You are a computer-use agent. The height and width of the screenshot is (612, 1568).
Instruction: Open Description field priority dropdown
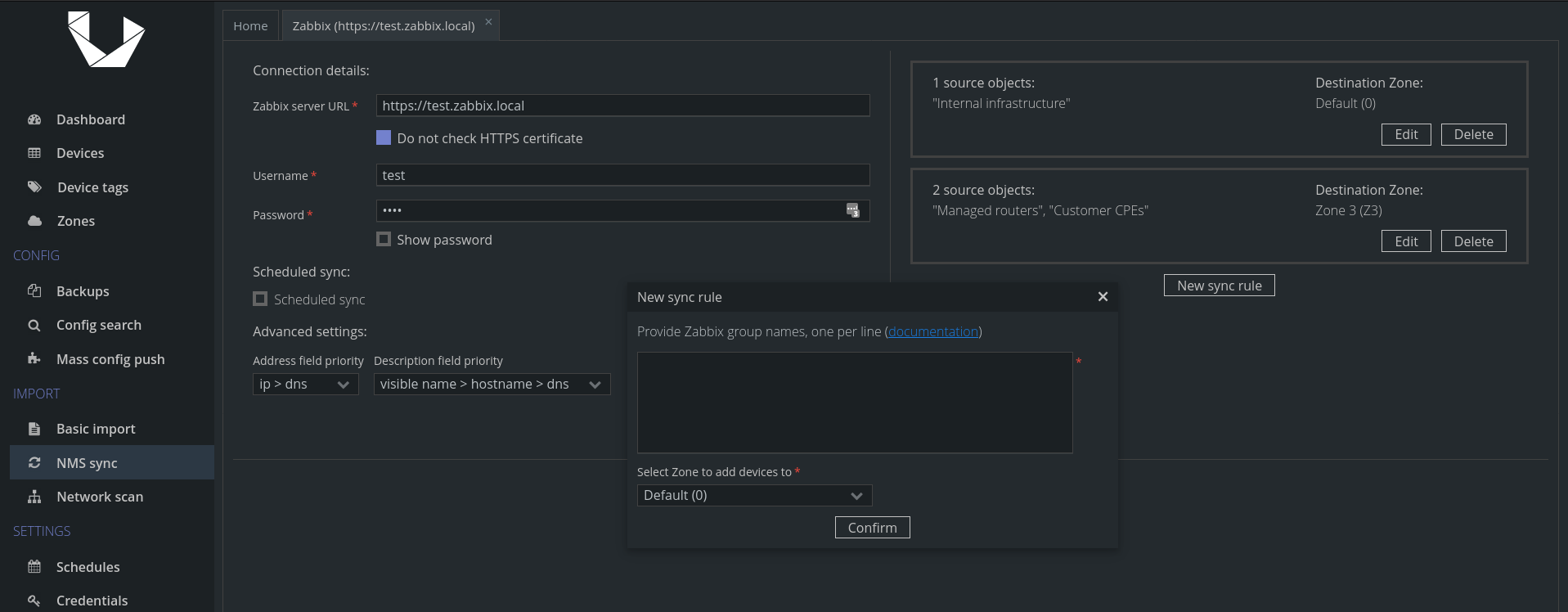[x=492, y=385]
